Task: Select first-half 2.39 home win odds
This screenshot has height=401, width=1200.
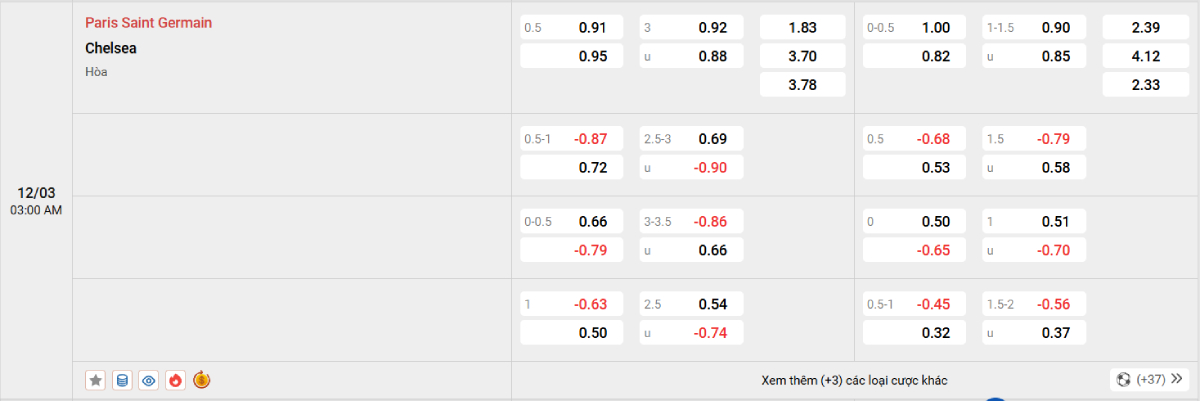Action: pos(1144,28)
